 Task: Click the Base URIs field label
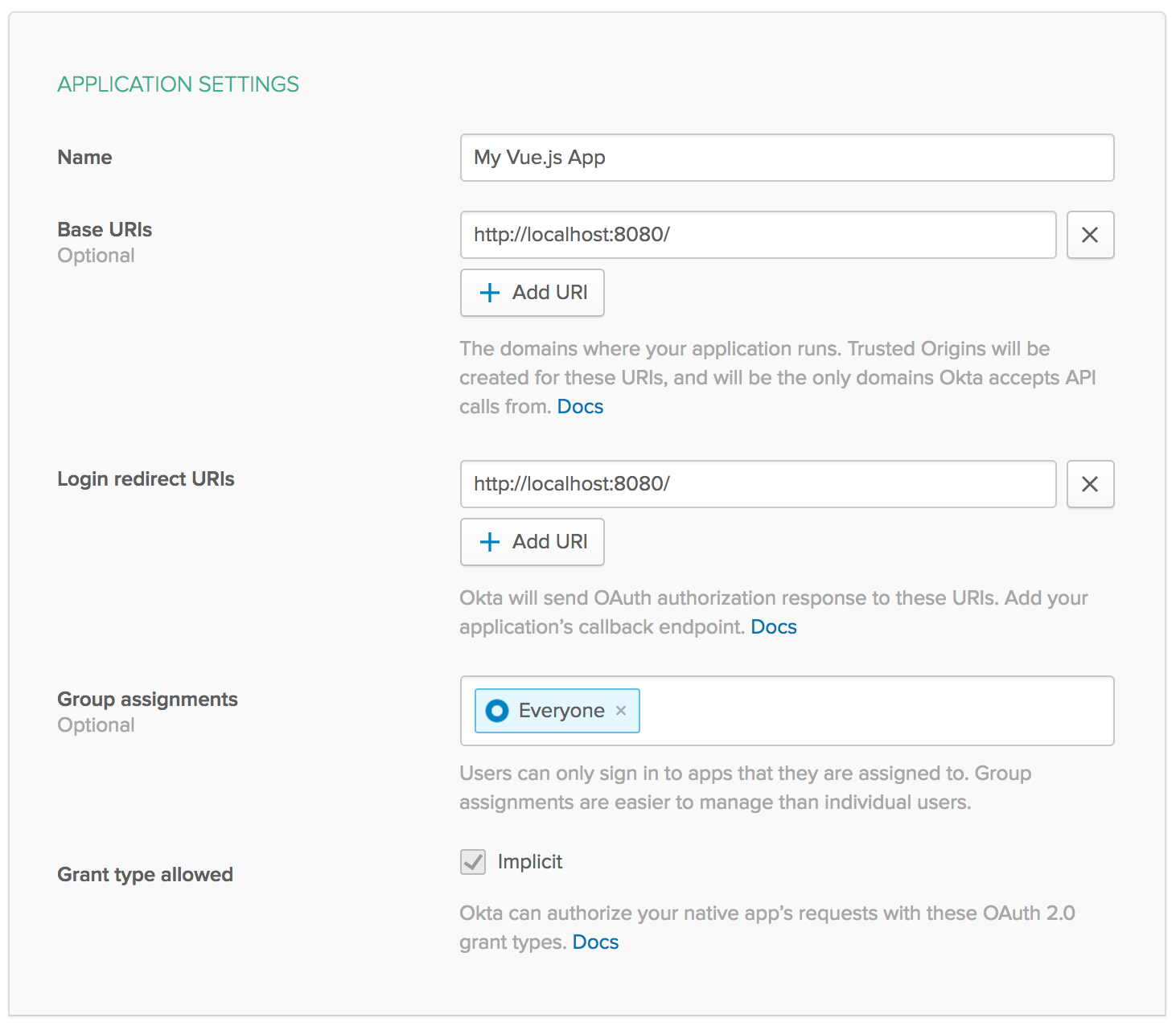(x=105, y=230)
